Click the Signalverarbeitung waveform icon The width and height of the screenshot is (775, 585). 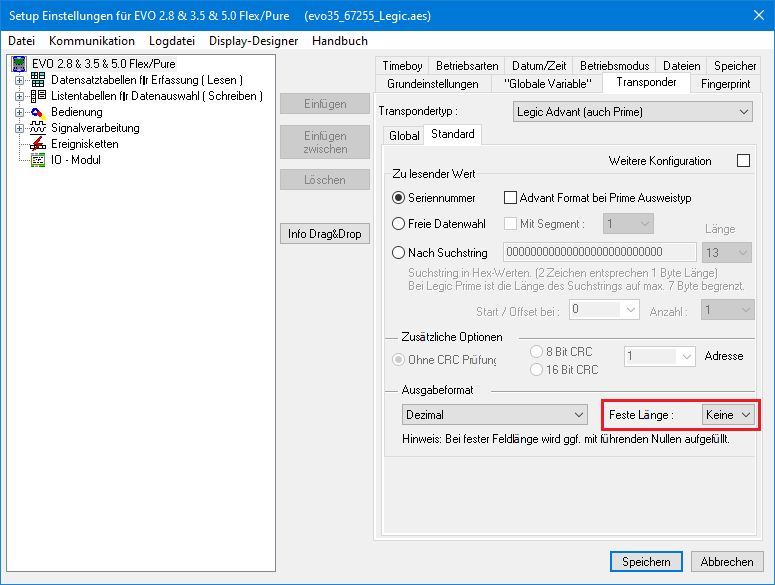click(x=38, y=128)
